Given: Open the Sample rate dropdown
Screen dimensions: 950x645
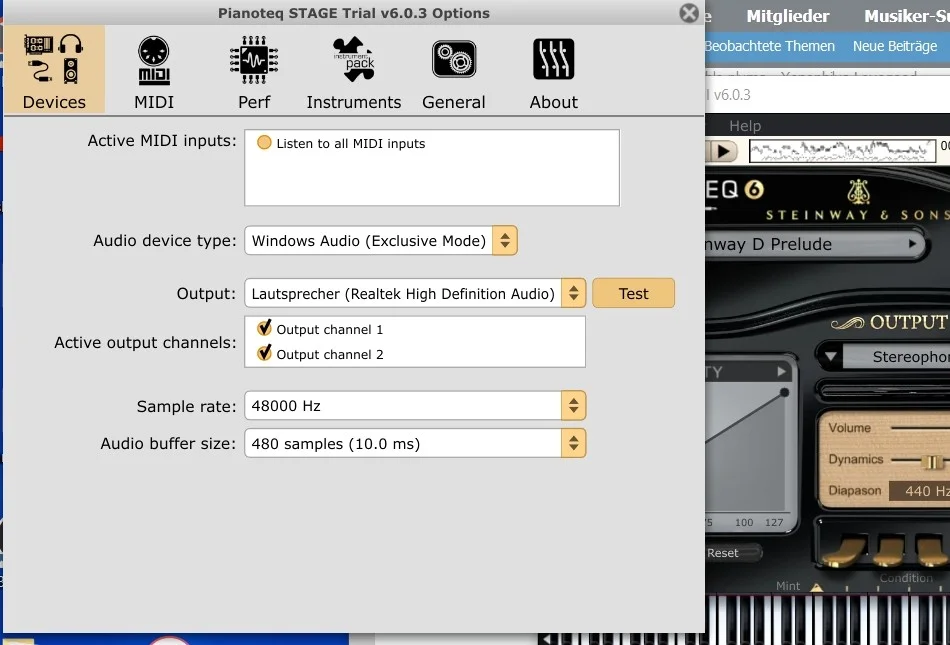Looking at the screenshot, I should tap(574, 406).
